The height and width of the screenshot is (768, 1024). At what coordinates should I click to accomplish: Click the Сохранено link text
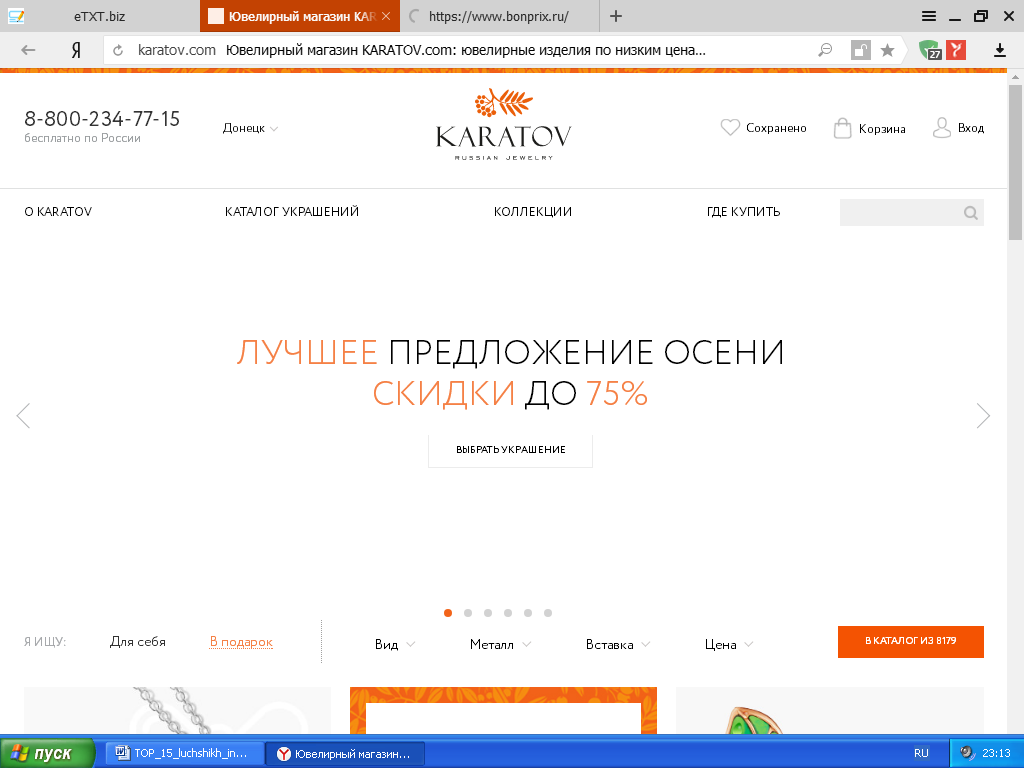(x=776, y=128)
